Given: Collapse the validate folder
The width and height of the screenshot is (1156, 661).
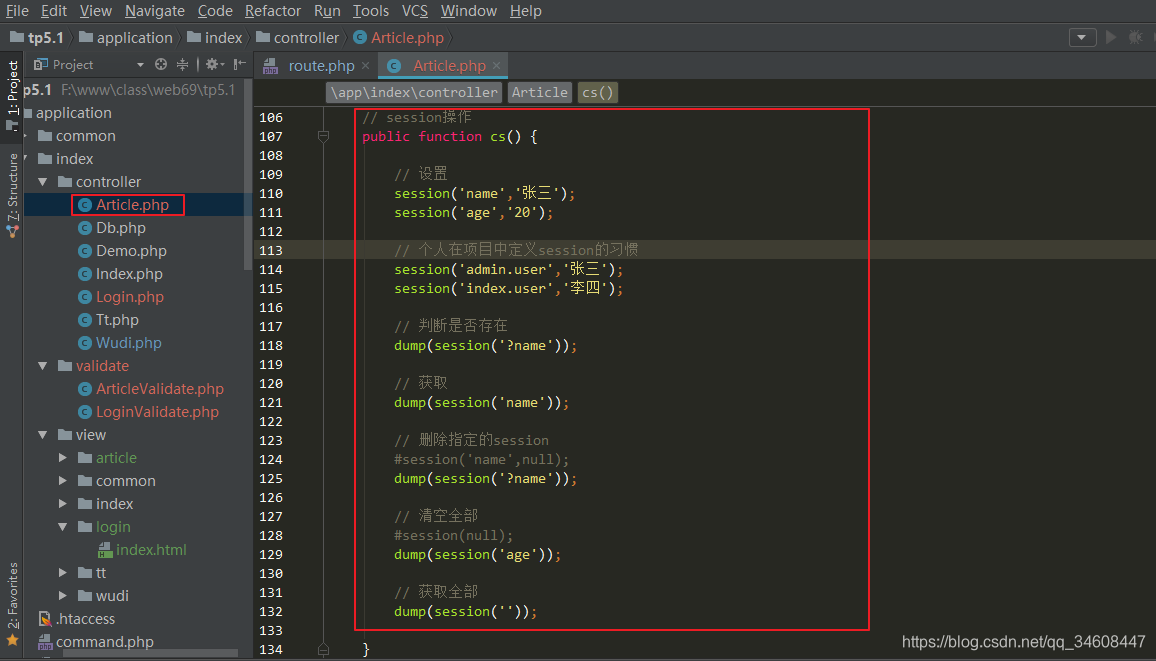Looking at the screenshot, I should pyautogui.click(x=43, y=366).
